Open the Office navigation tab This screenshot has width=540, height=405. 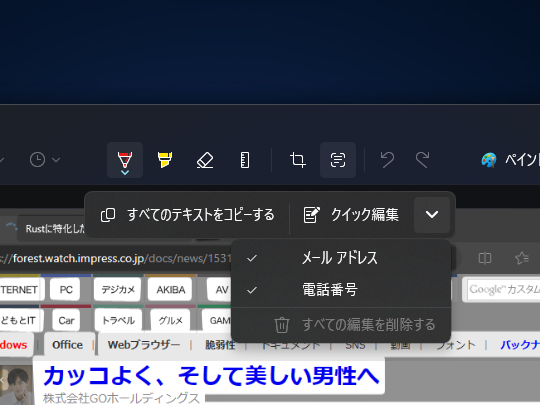(68, 344)
